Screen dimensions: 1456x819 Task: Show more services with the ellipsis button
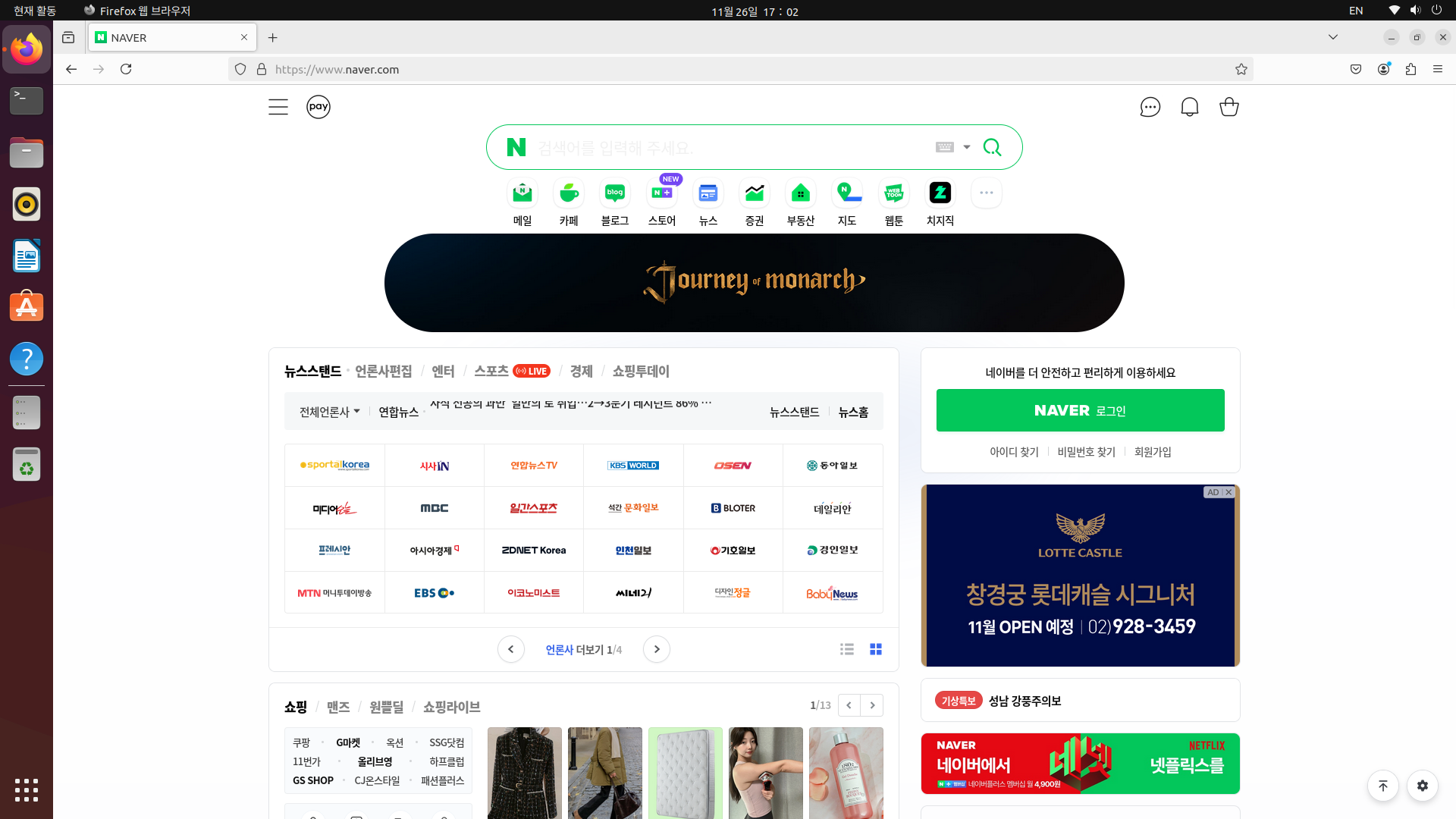986,193
